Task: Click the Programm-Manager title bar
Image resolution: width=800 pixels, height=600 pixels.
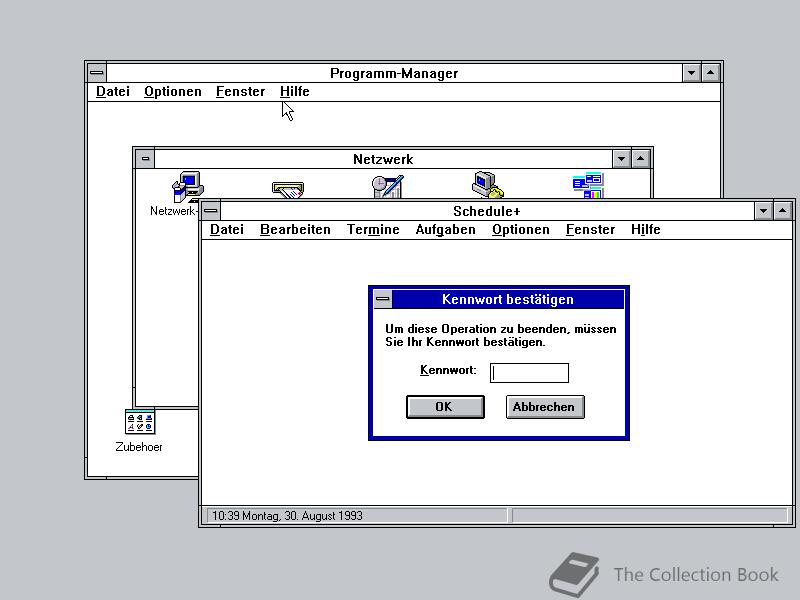Action: click(x=394, y=73)
